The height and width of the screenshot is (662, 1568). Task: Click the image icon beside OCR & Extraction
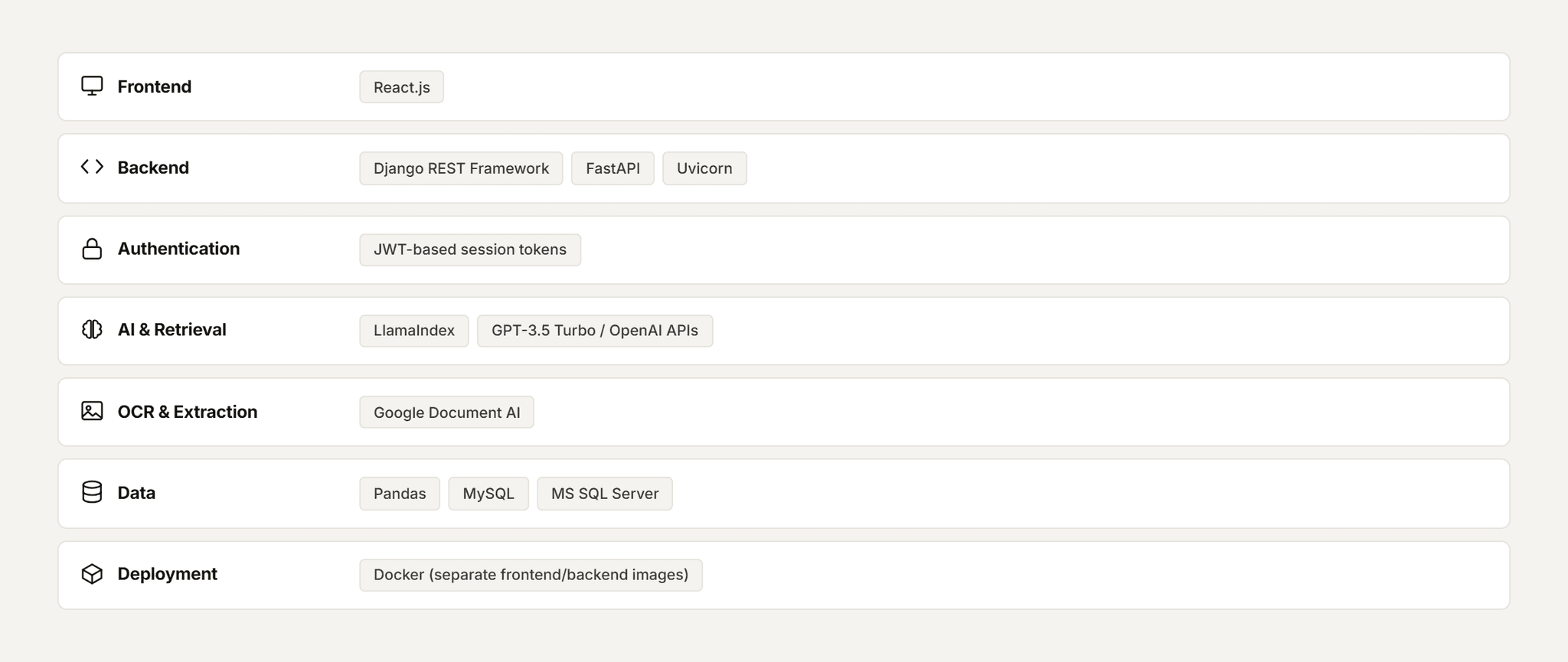click(x=92, y=411)
